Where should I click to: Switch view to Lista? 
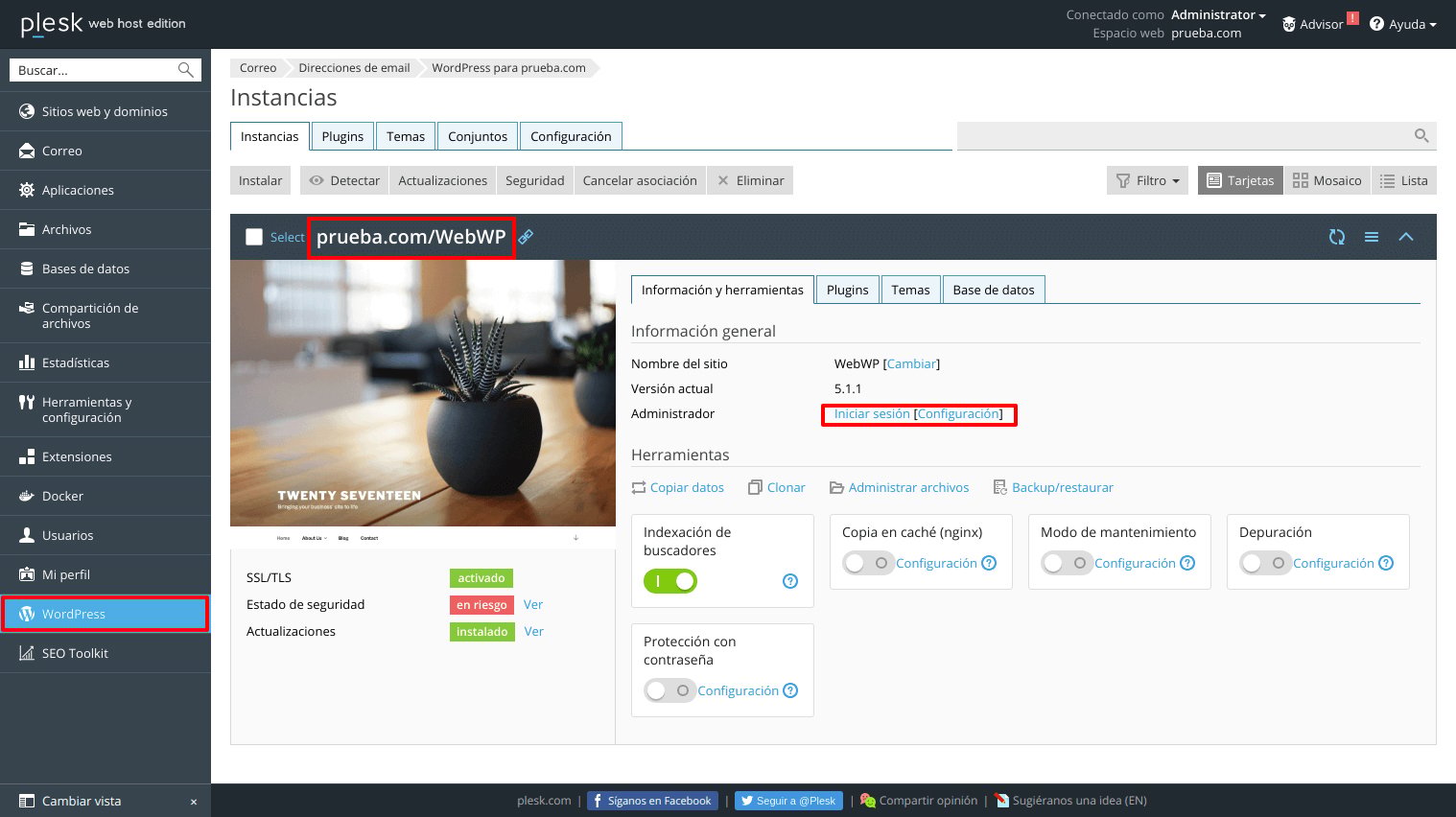click(x=1403, y=180)
